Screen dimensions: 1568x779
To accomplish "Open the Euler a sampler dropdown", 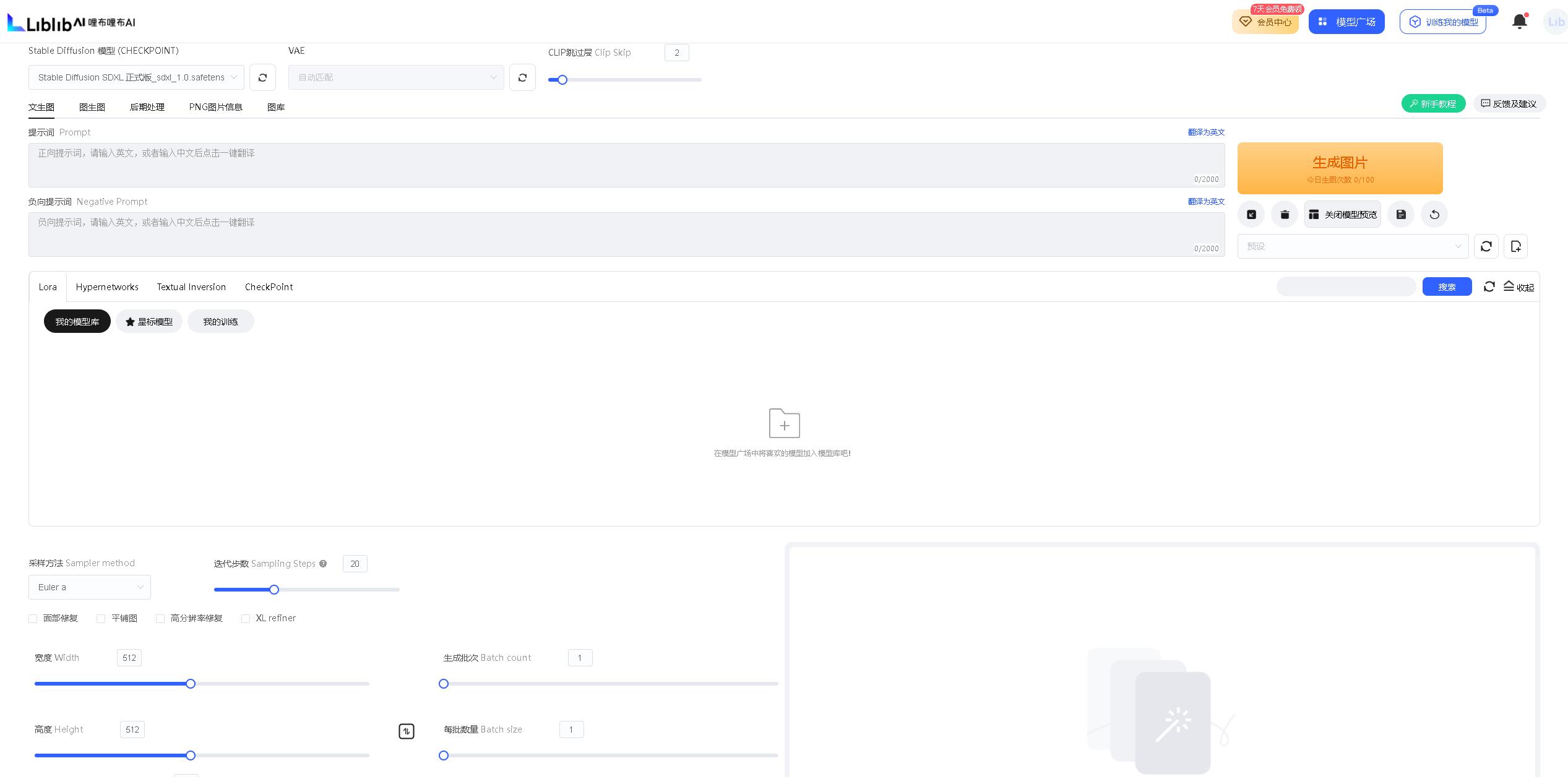I will coord(89,587).
